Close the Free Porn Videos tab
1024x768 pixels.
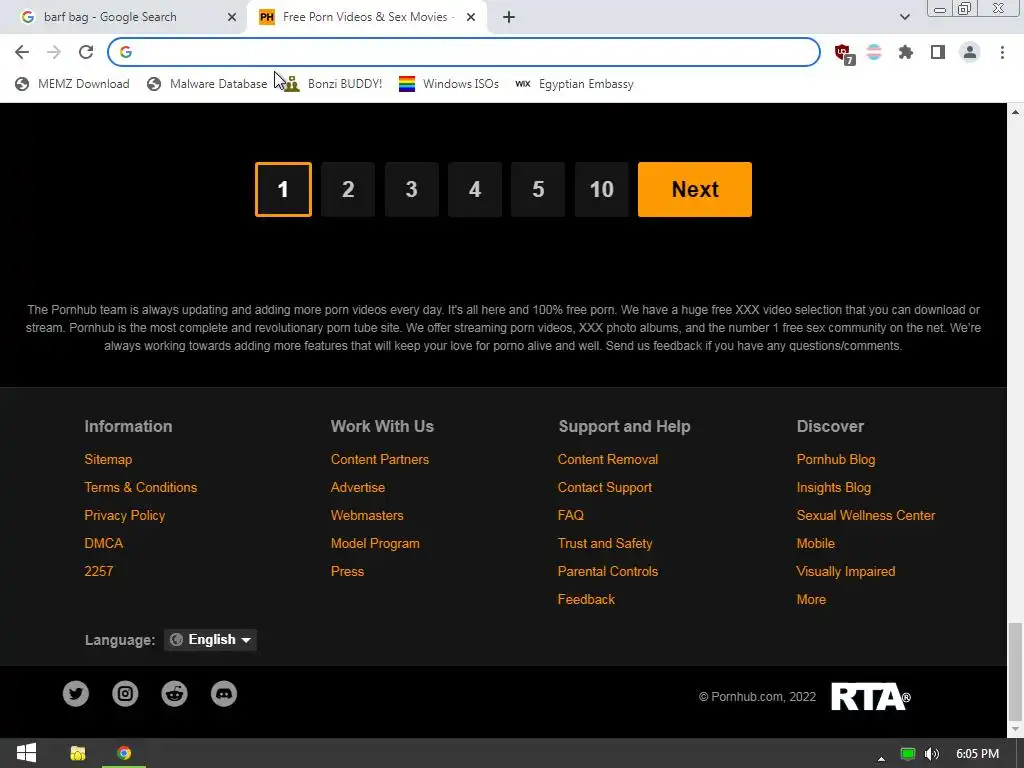(471, 18)
